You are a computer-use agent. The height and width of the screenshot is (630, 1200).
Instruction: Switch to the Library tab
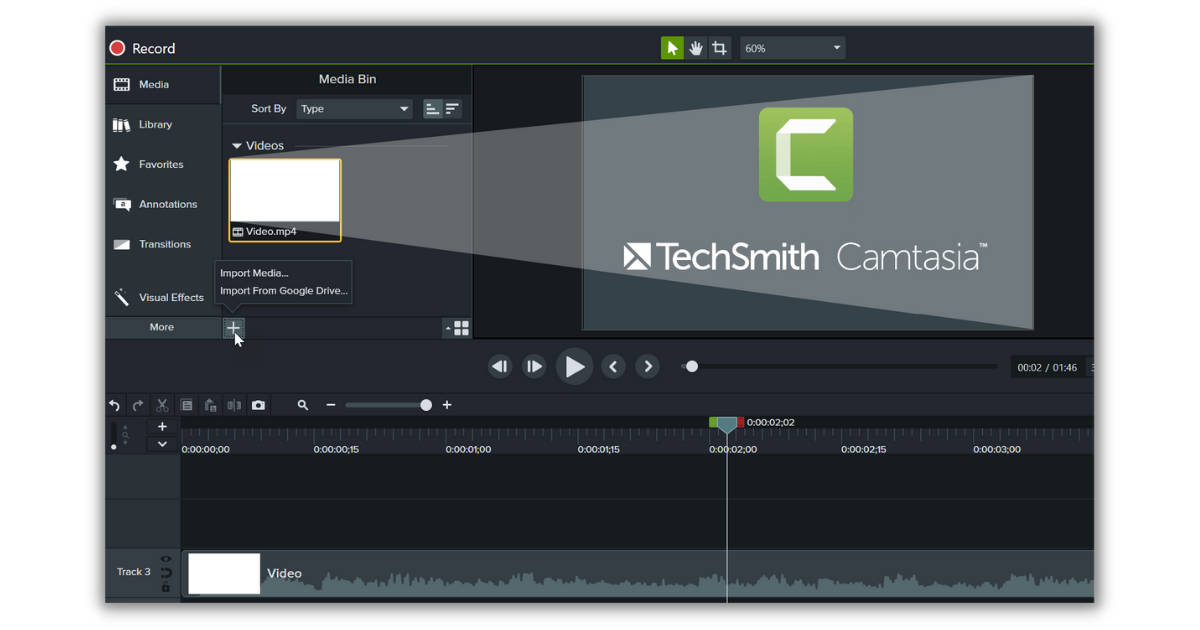tap(156, 124)
